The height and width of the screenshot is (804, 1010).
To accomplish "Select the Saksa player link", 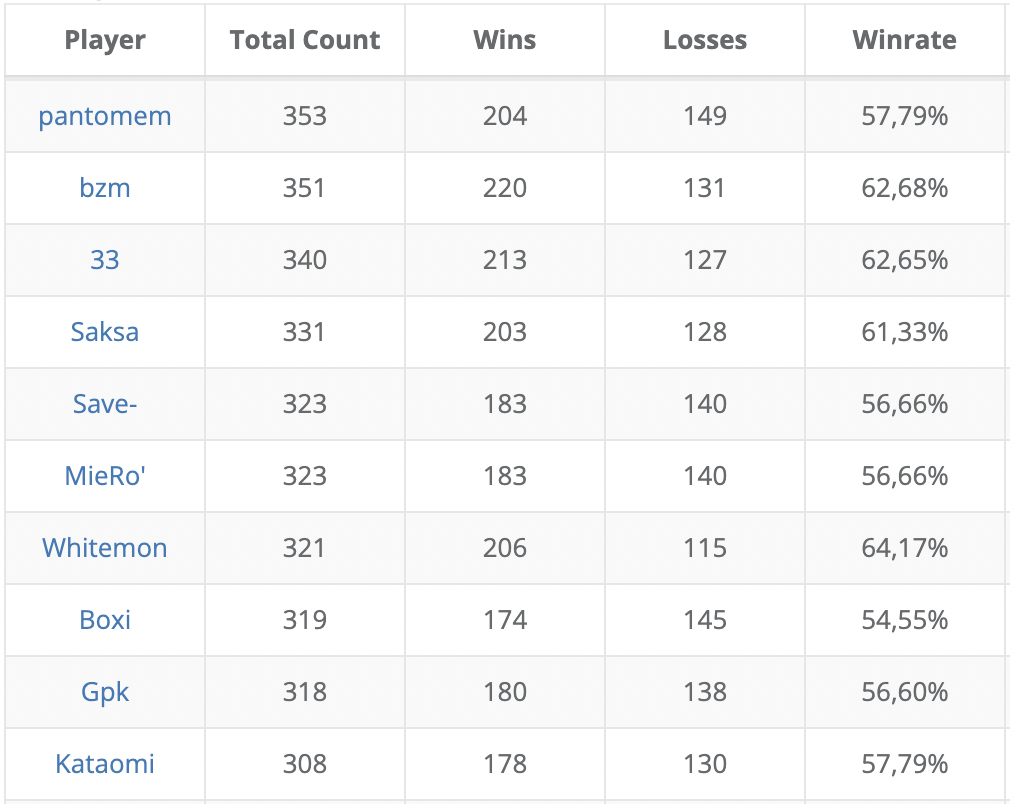I will coord(105,332).
